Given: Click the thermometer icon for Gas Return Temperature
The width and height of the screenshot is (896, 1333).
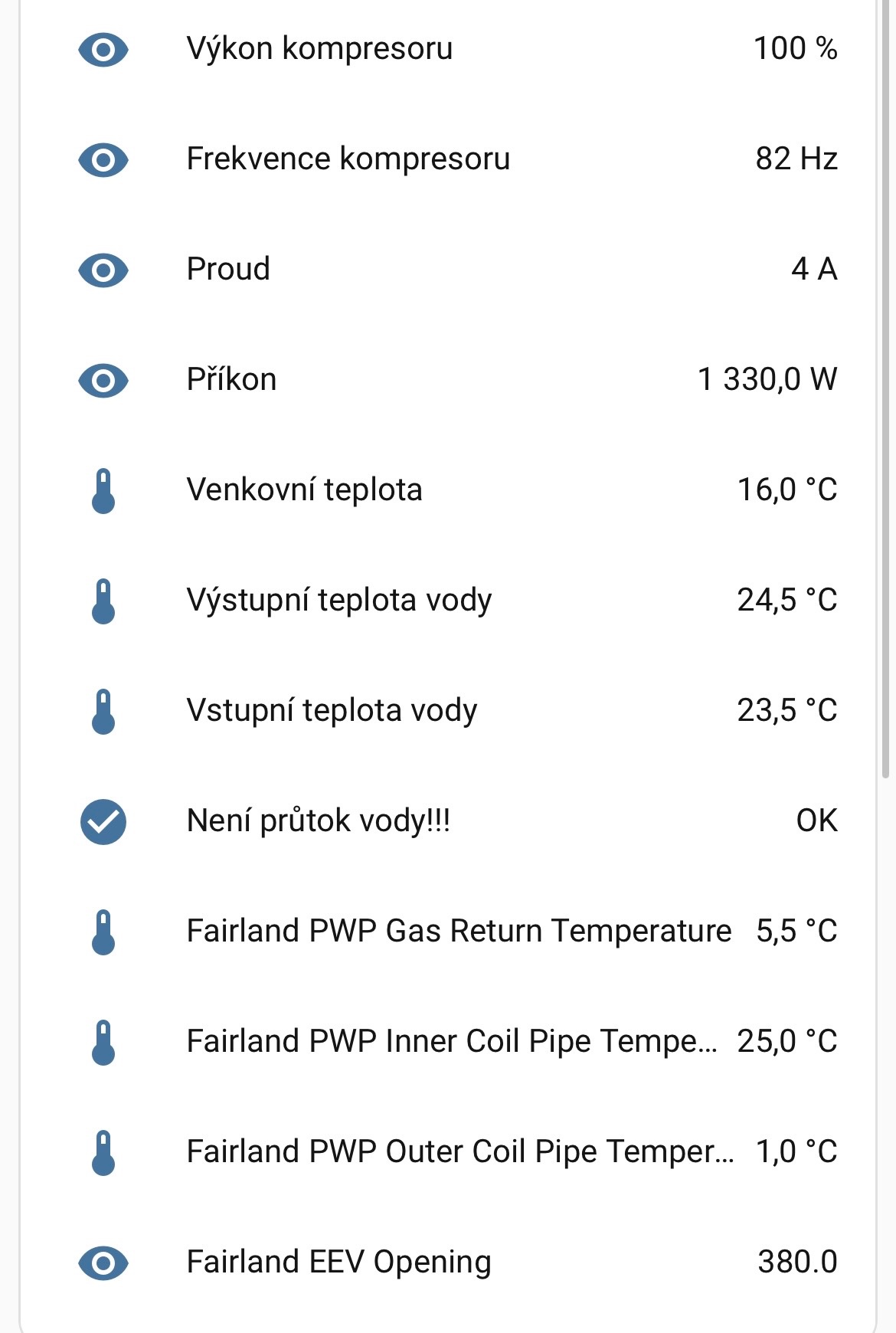Looking at the screenshot, I should [103, 932].
